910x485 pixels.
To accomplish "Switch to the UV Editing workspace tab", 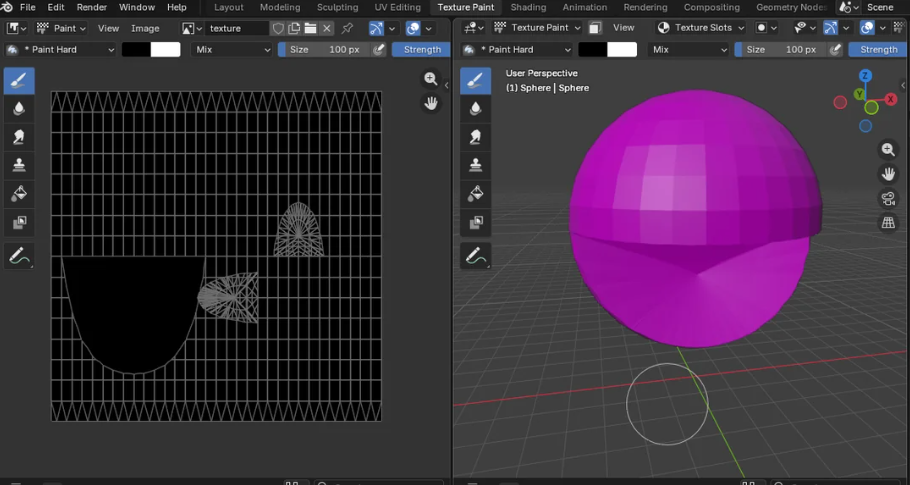I will point(397,7).
